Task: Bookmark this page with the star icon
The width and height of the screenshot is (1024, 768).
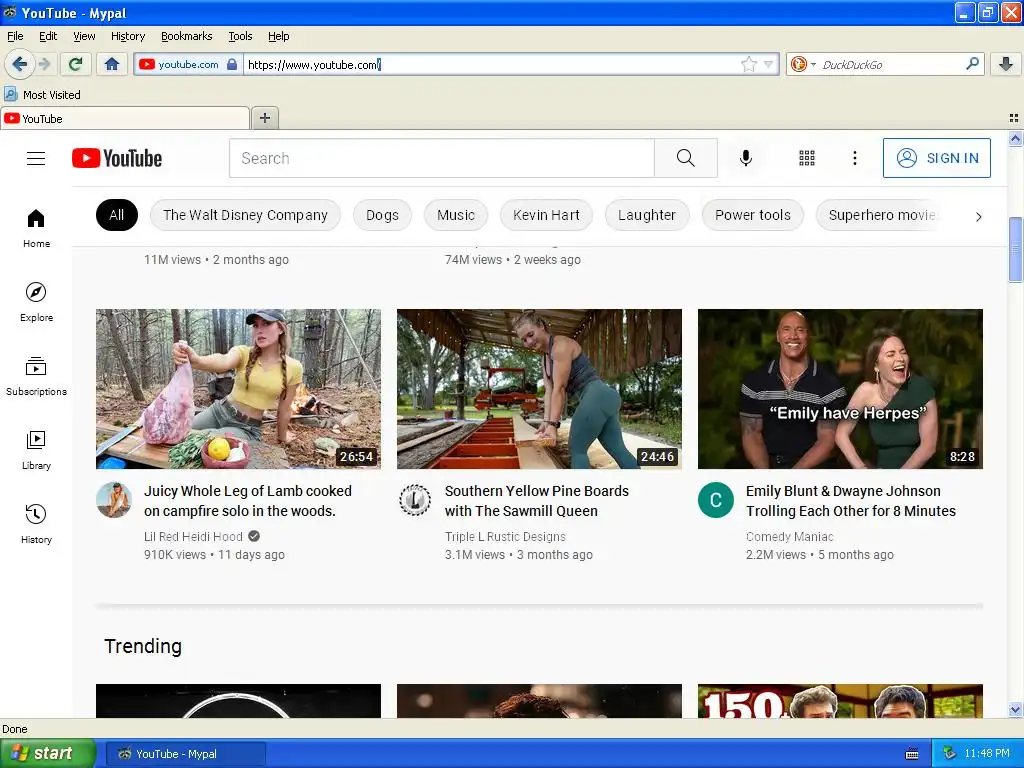Action: tap(748, 64)
